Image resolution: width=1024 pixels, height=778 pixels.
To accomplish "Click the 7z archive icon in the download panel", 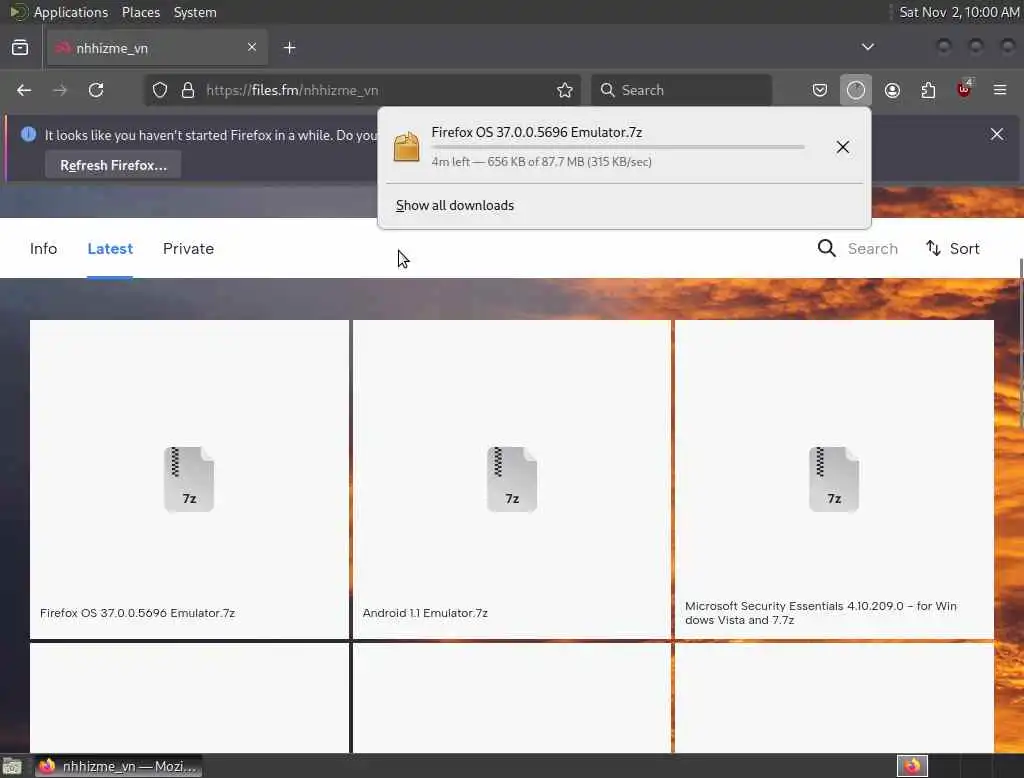I will click(x=406, y=146).
